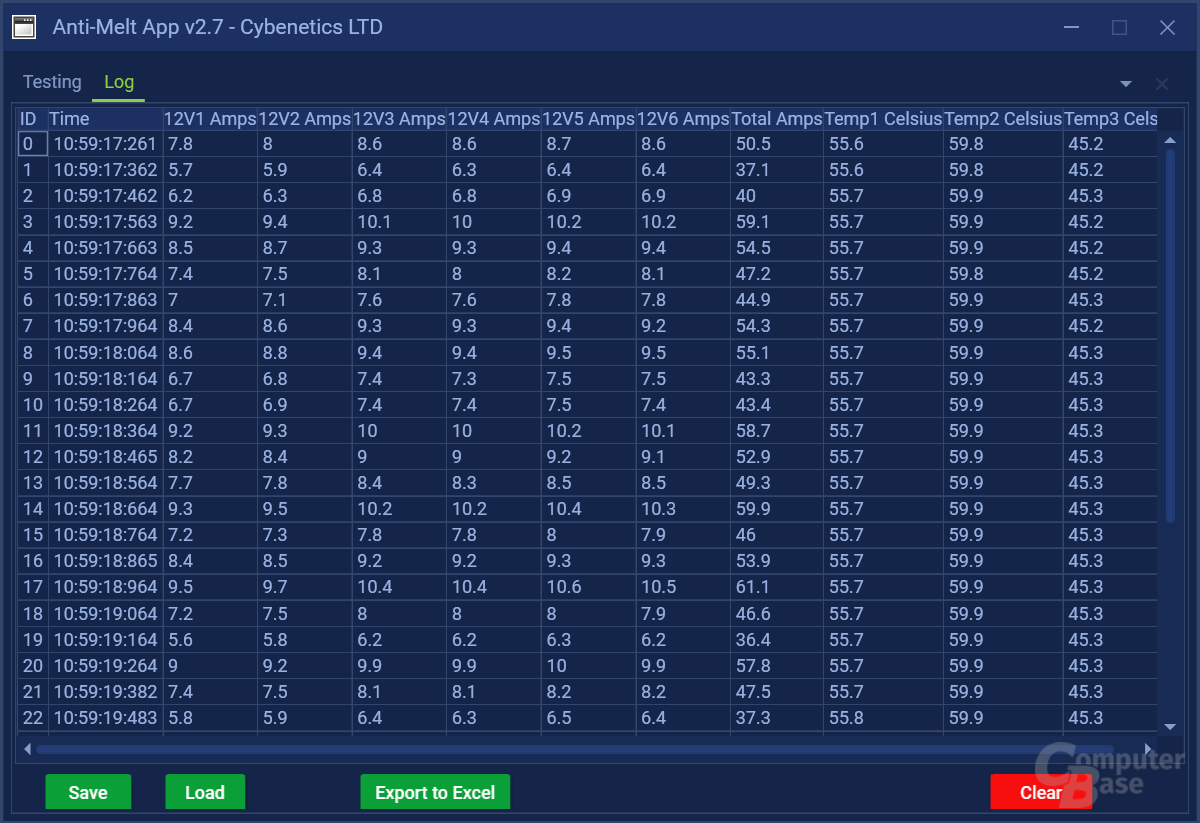Sort by the ID column header
The image size is (1200, 823).
coord(32,118)
